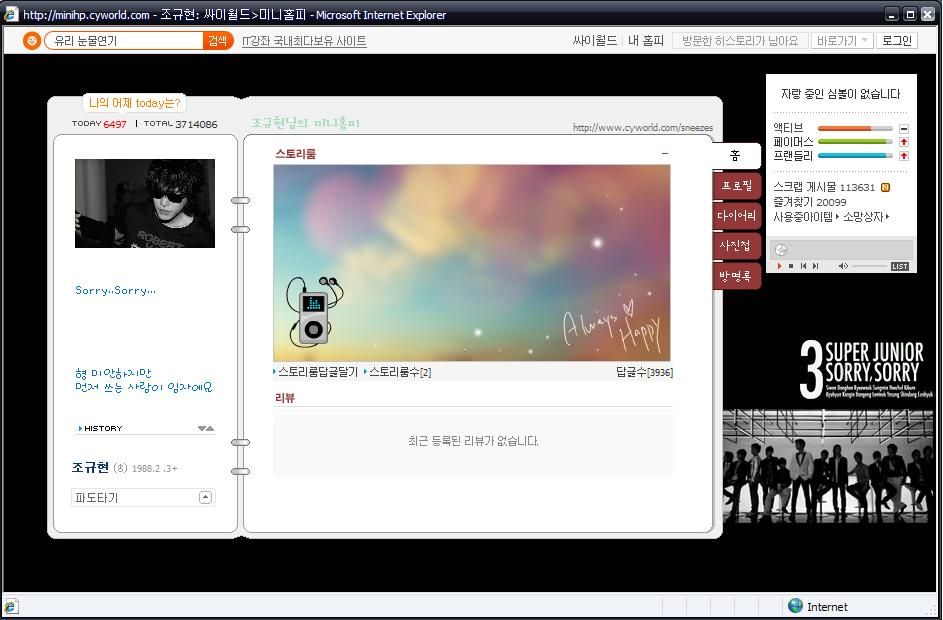The height and width of the screenshot is (620, 943).
Task: Click 스토리룸답글달기 link
Action: pyautogui.click(x=318, y=372)
